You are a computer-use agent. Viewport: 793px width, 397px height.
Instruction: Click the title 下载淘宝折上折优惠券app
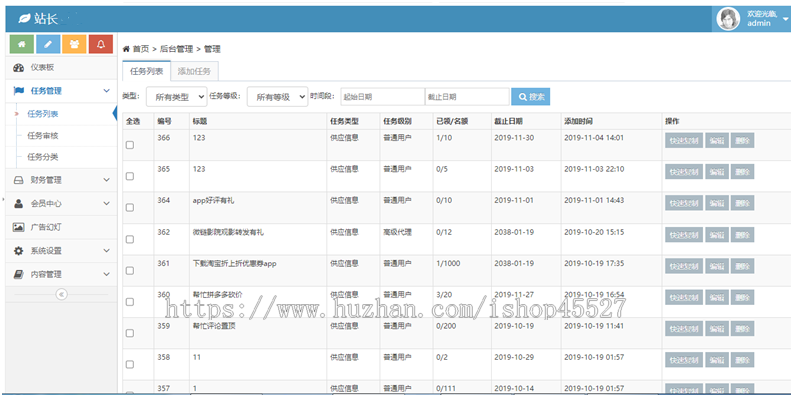tap(235, 263)
